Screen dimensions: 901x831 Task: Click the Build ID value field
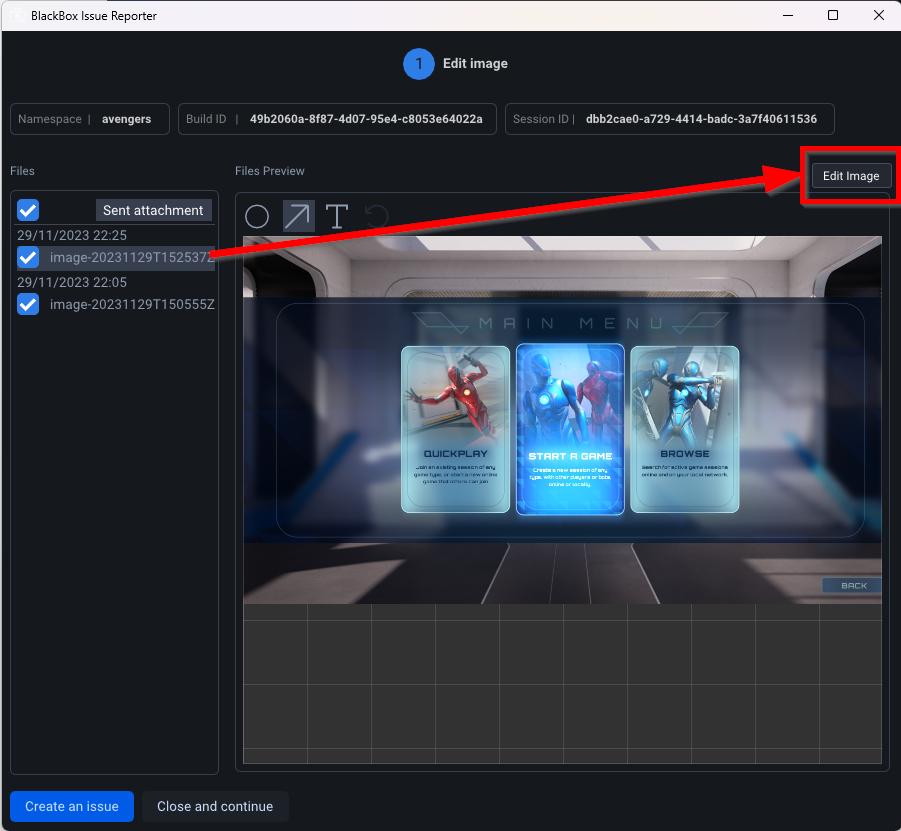coord(337,119)
